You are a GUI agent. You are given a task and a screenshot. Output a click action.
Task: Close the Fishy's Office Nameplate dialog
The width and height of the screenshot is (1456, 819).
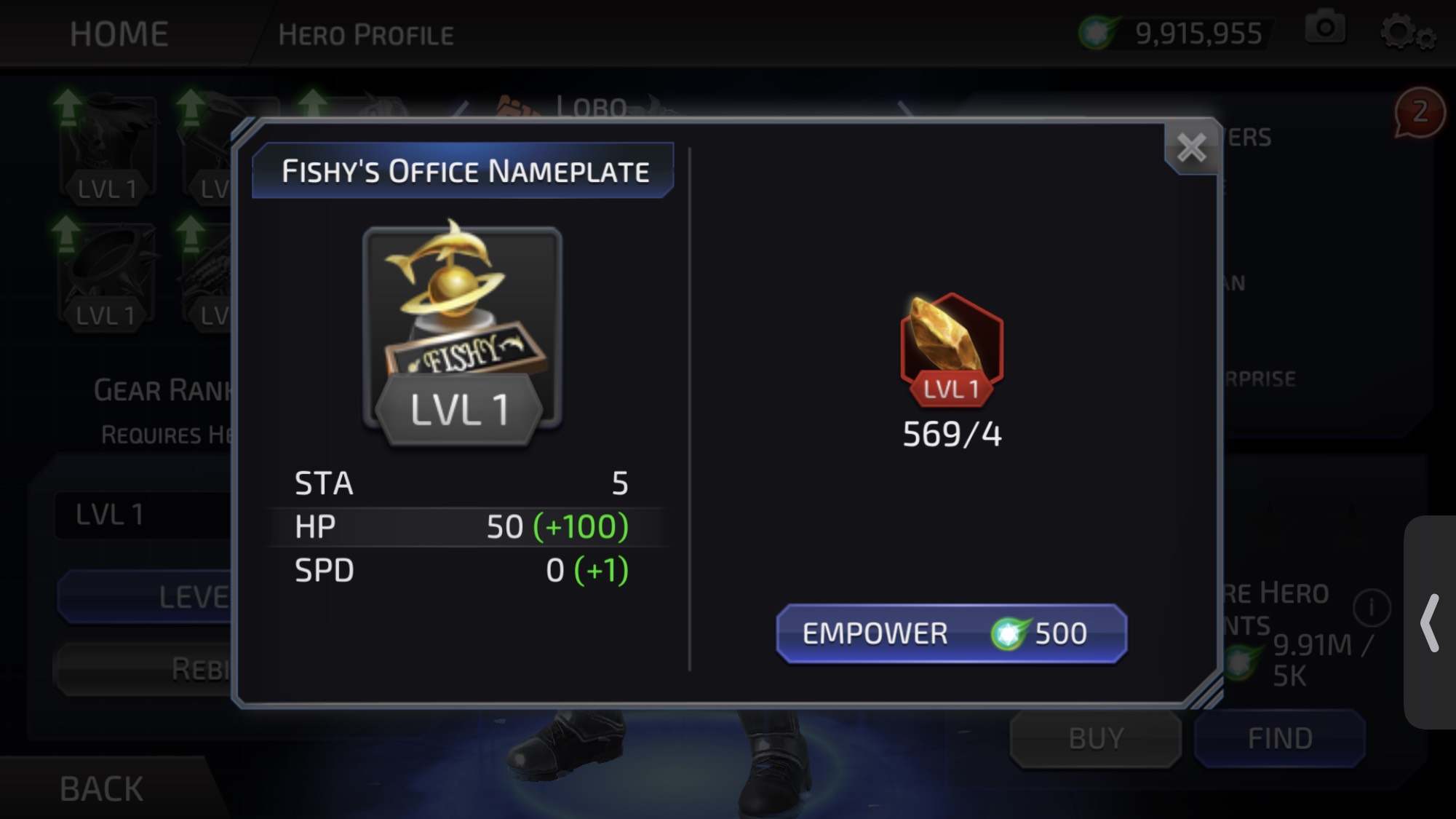click(1191, 149)
